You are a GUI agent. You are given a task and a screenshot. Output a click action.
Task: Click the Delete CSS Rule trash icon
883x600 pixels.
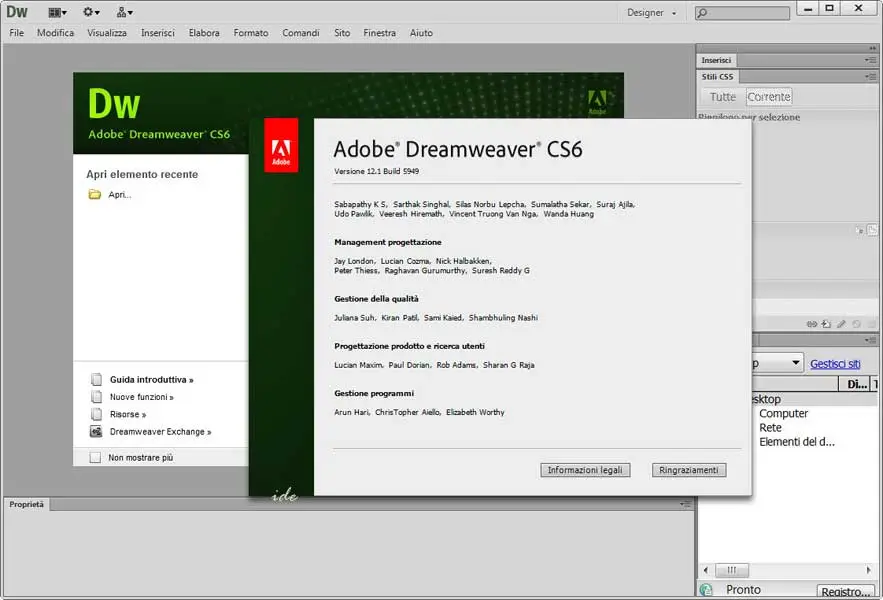pos(872,324)
